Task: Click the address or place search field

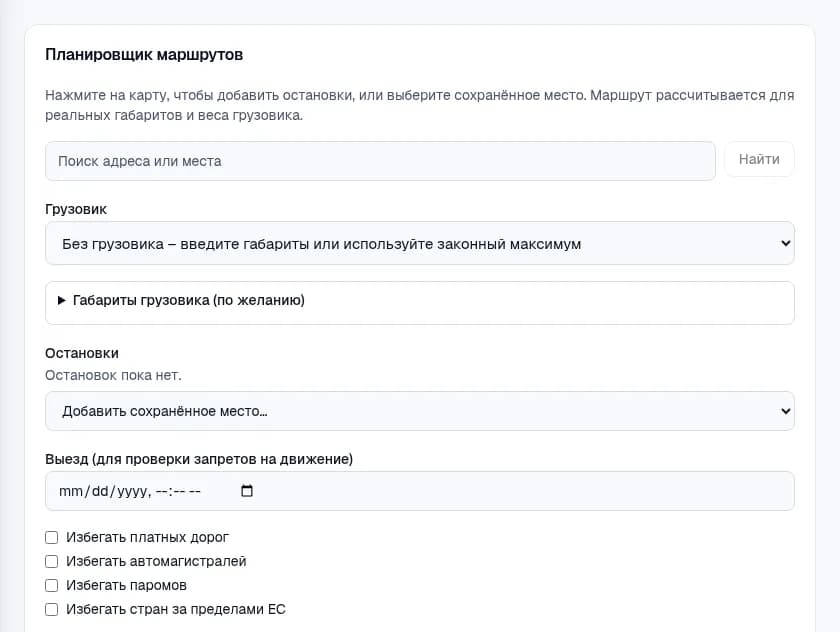Action: pyautogui.click(x=380, y=161)
